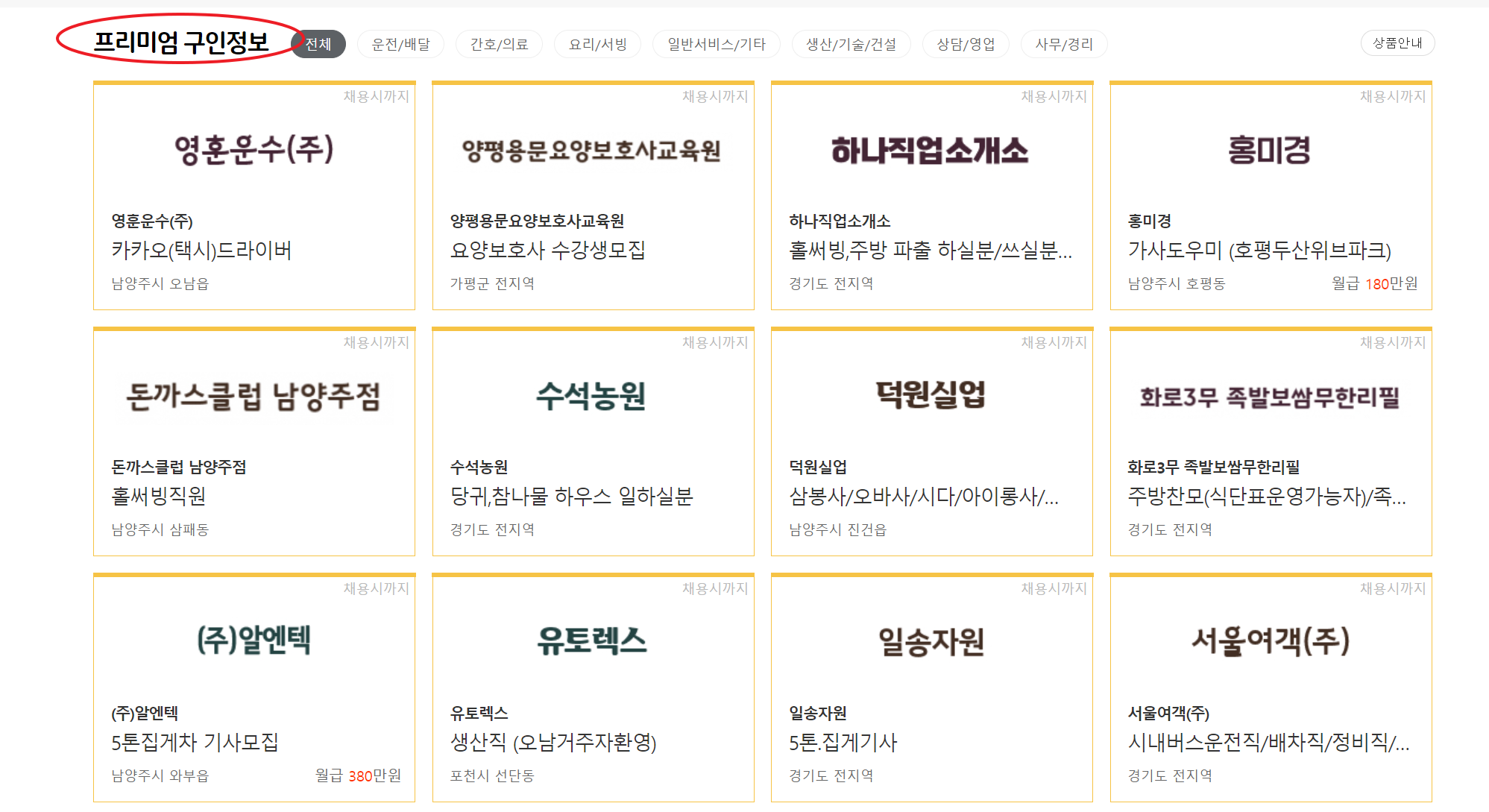The width and height of the screenshot is (1489, 812).
Task: Click the 포천시 선단동 location text
Action: [x=492, y=776]
